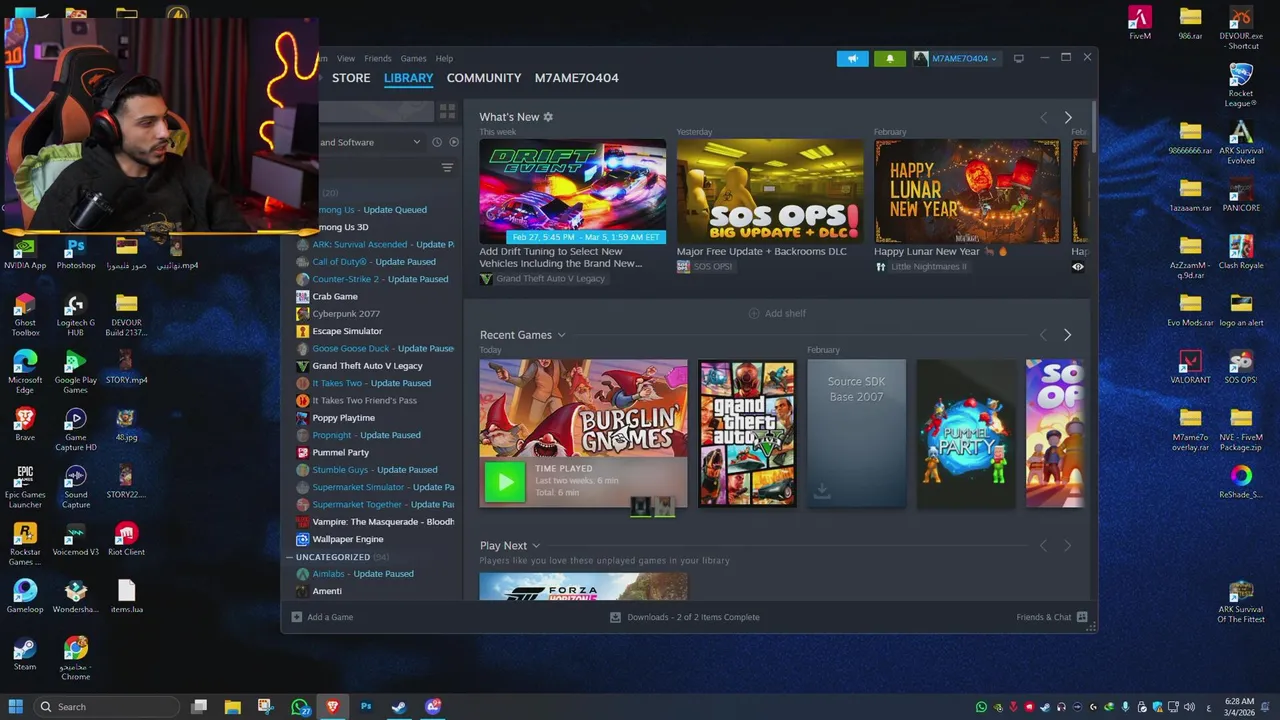The image size is (1280, 720).
Task: Play Burglin' Gnomes with green play button
Action: point(505,482)
